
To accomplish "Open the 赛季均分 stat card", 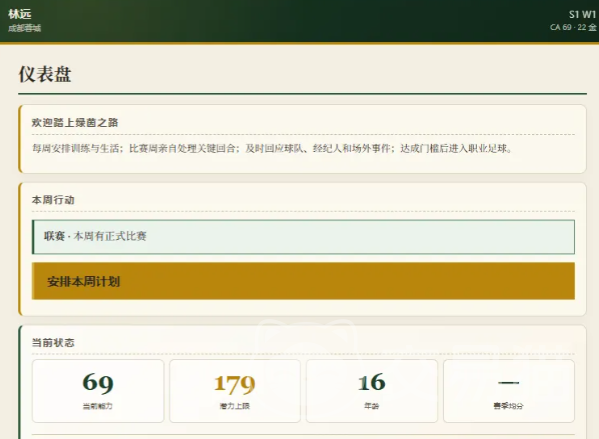I will click(509, 391).
